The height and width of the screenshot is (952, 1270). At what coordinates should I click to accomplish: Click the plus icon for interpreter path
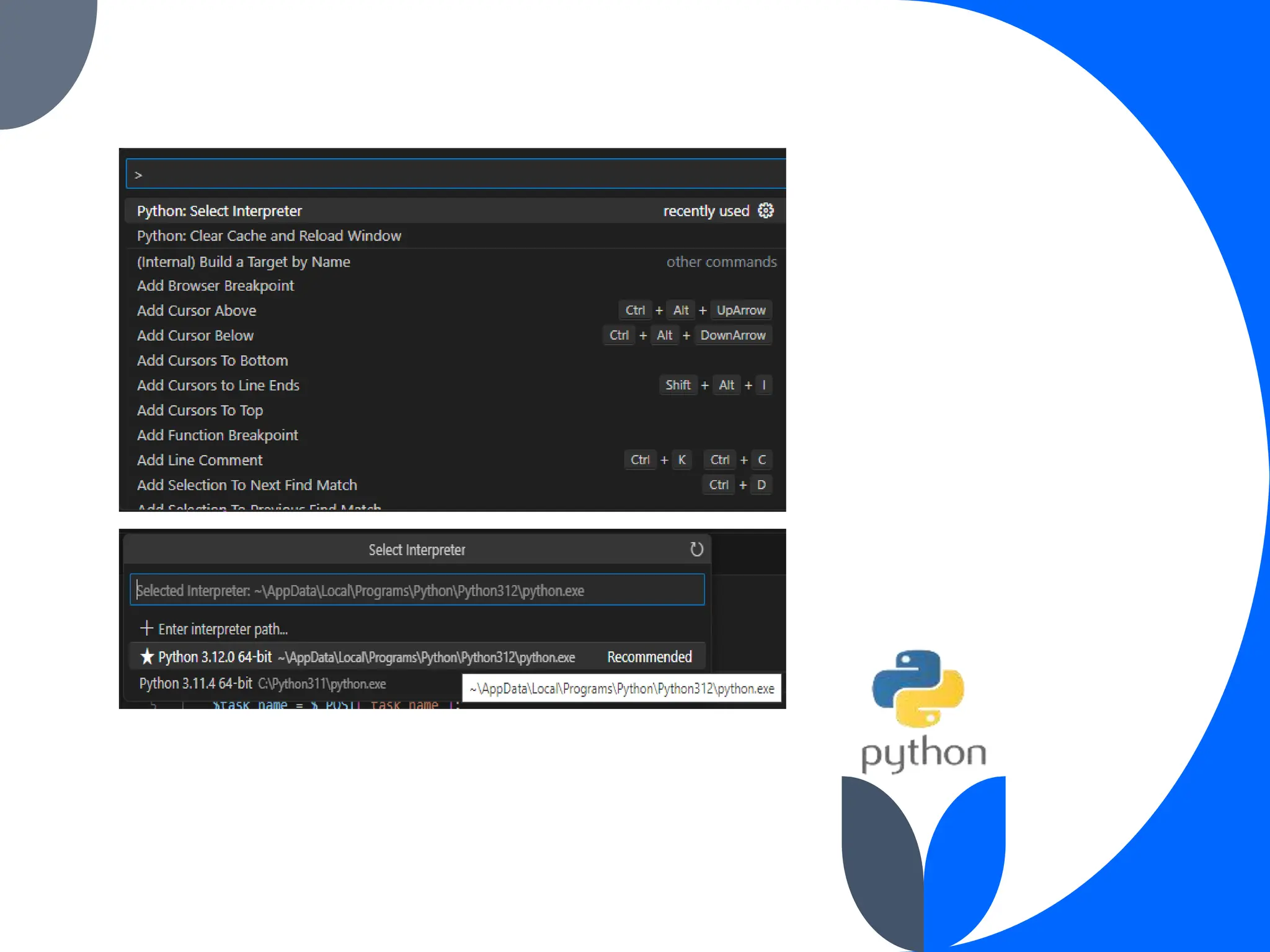point(146,628)
